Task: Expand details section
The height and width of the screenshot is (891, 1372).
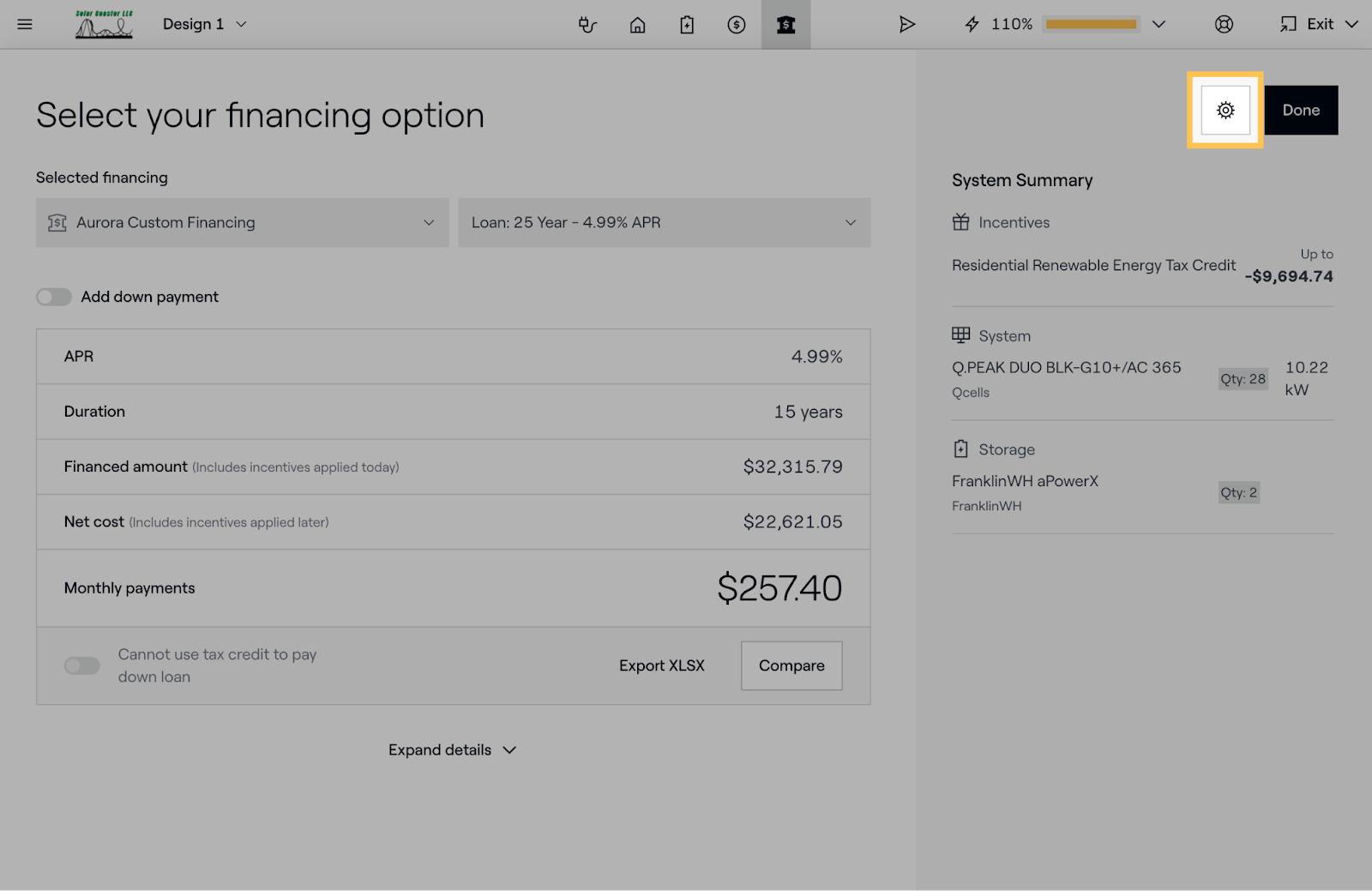Action: coord(452,750)
